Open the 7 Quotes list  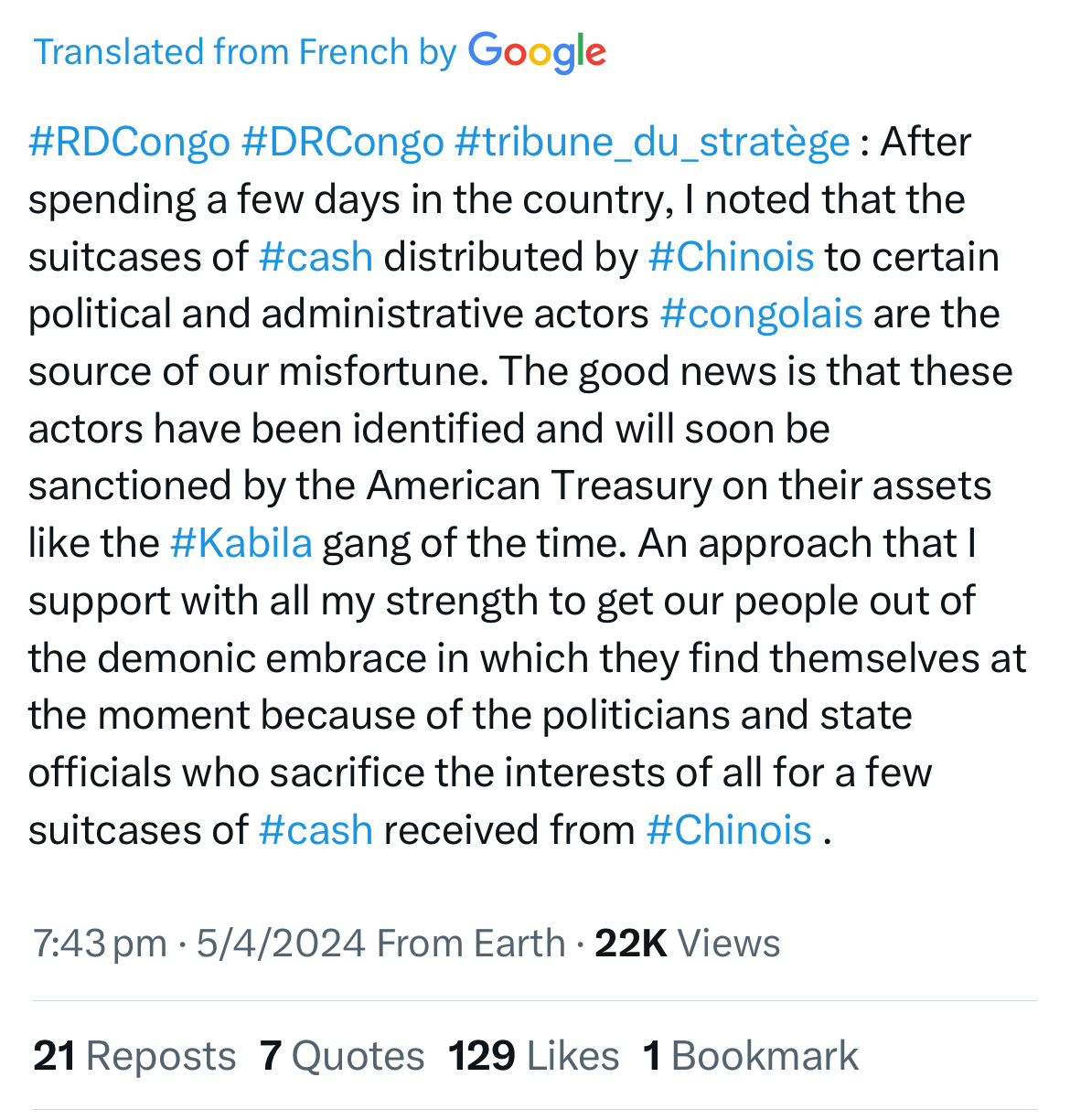point(342,1056)
